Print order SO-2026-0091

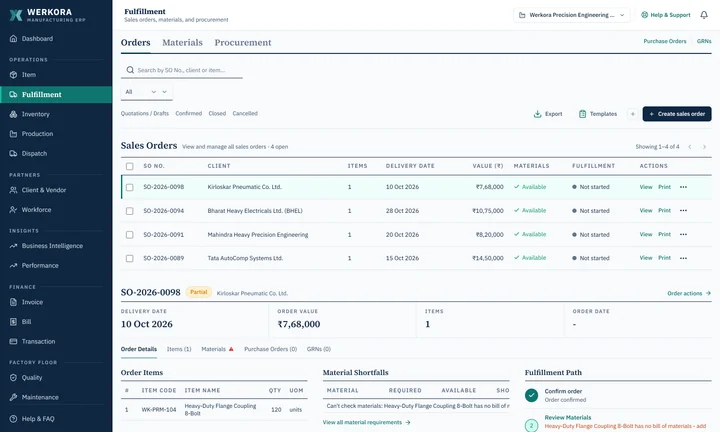(664, 234)
